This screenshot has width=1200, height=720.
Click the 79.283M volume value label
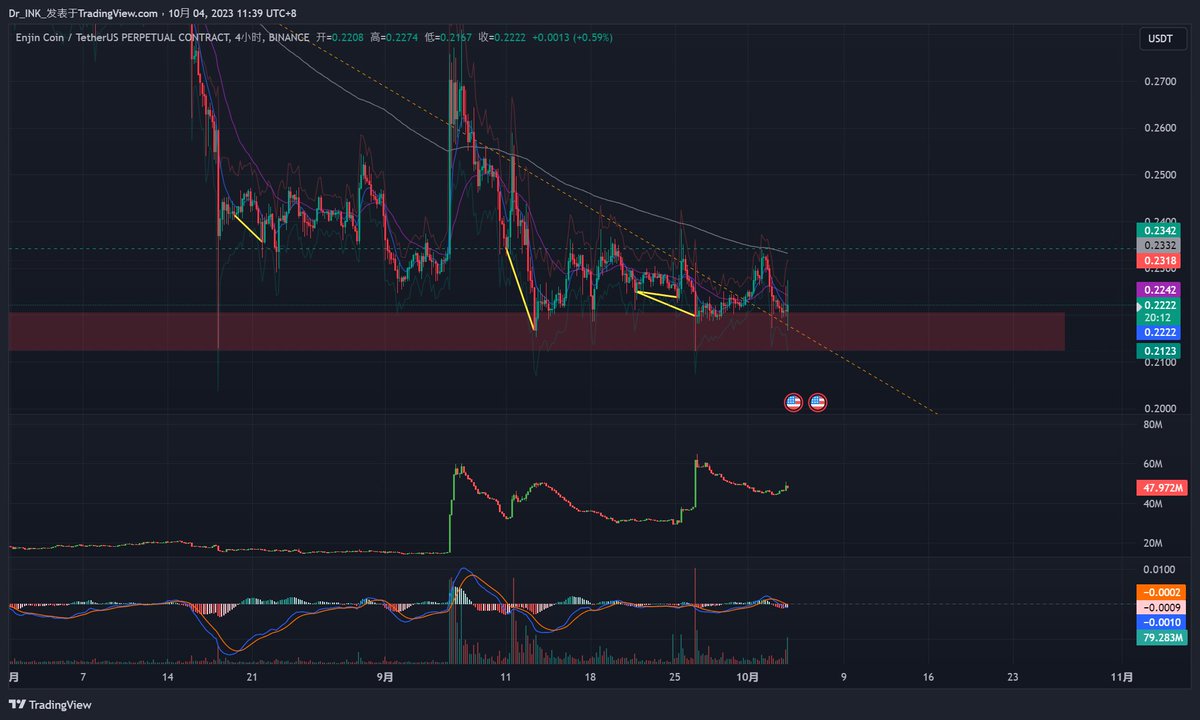(1160, 637)
